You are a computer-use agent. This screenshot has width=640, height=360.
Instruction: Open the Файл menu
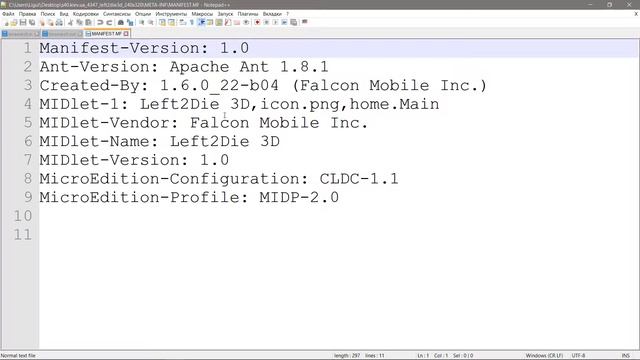(x=8, y=14)
